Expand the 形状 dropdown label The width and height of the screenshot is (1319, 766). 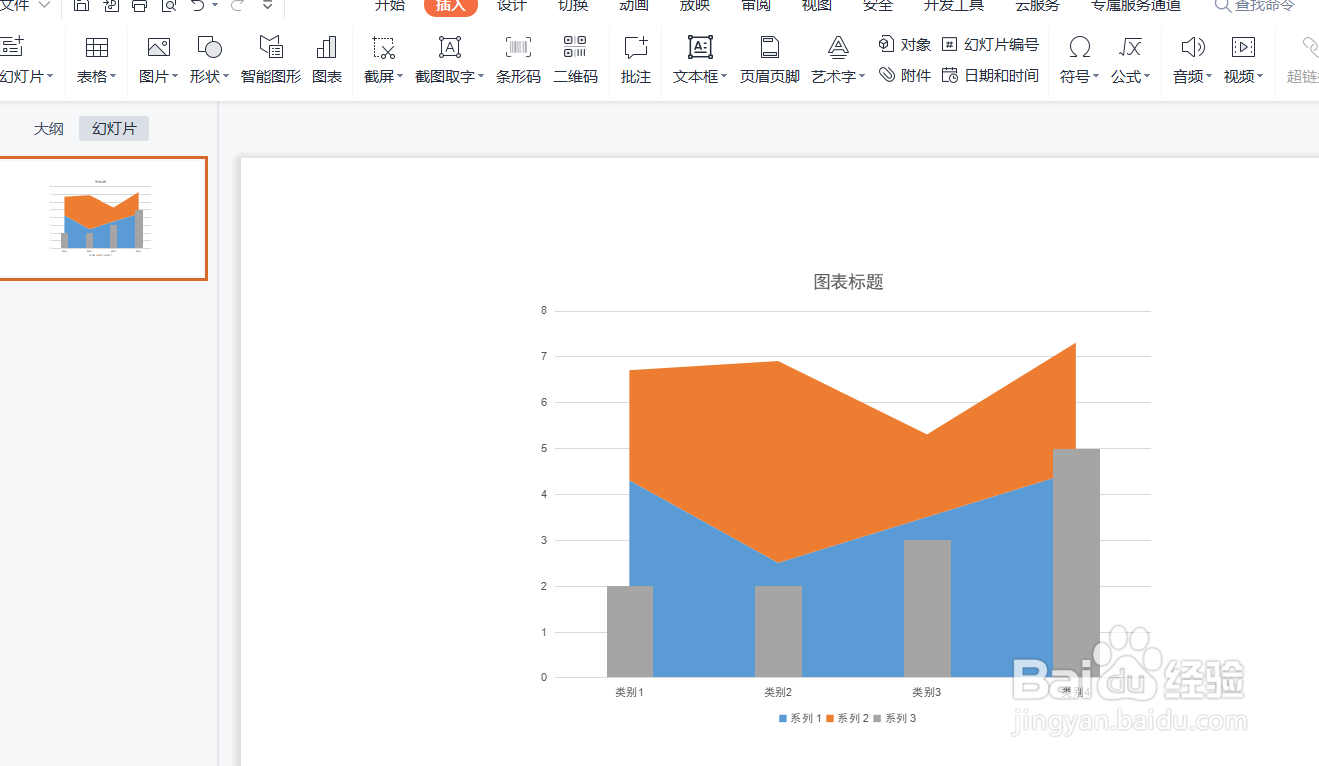point(209,76)
